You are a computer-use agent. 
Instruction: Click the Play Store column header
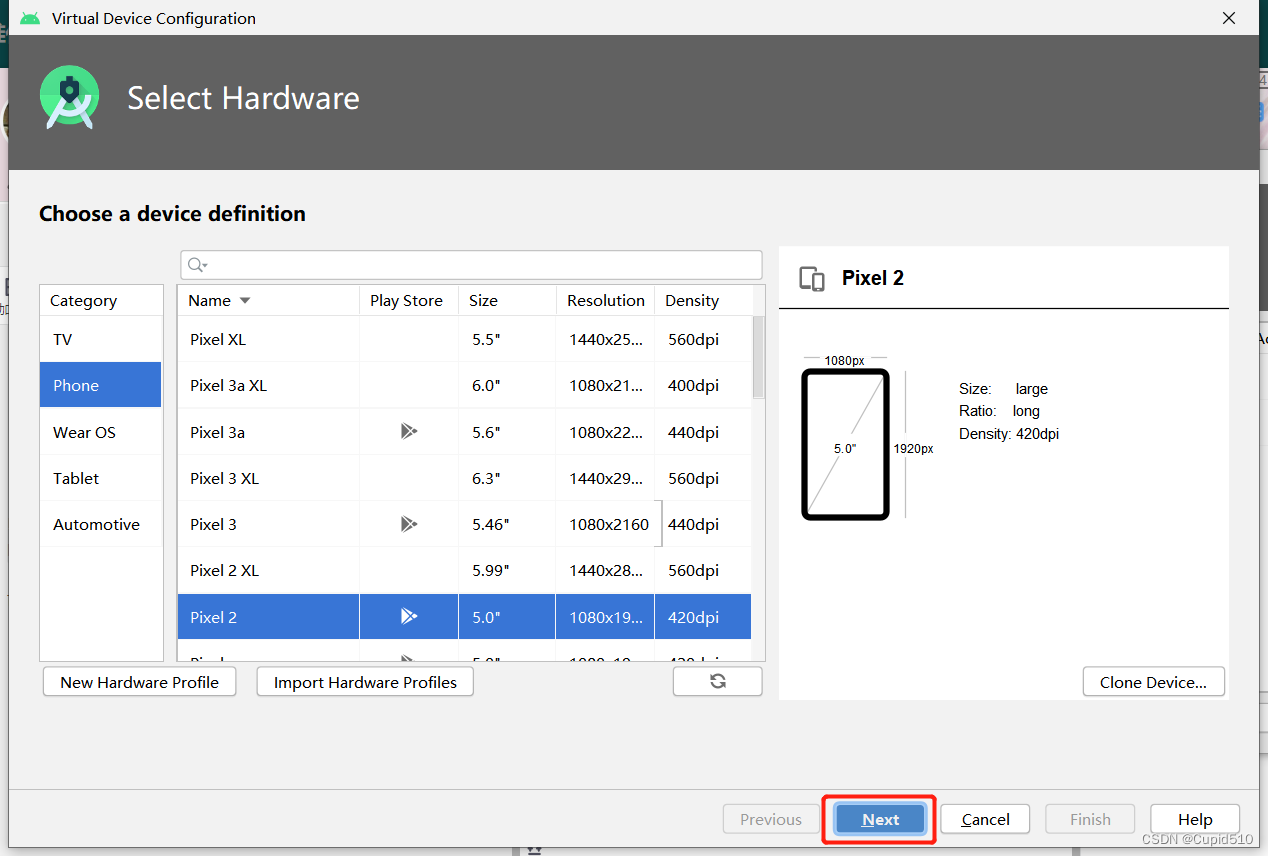click(408, 300)
